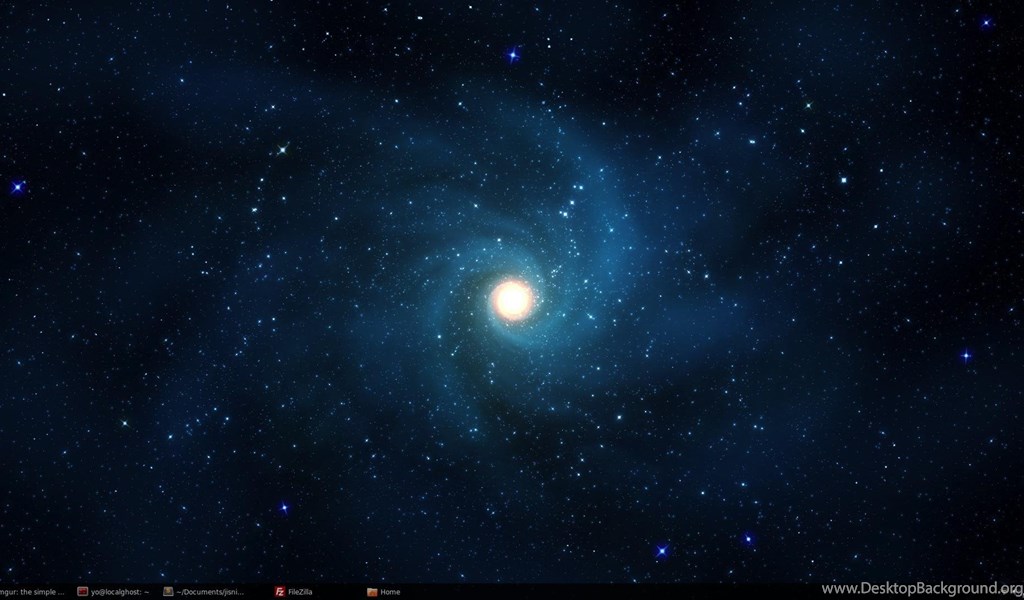
Task: Select the yo@localhost taskbar label
Action: (x=120, y=592)
